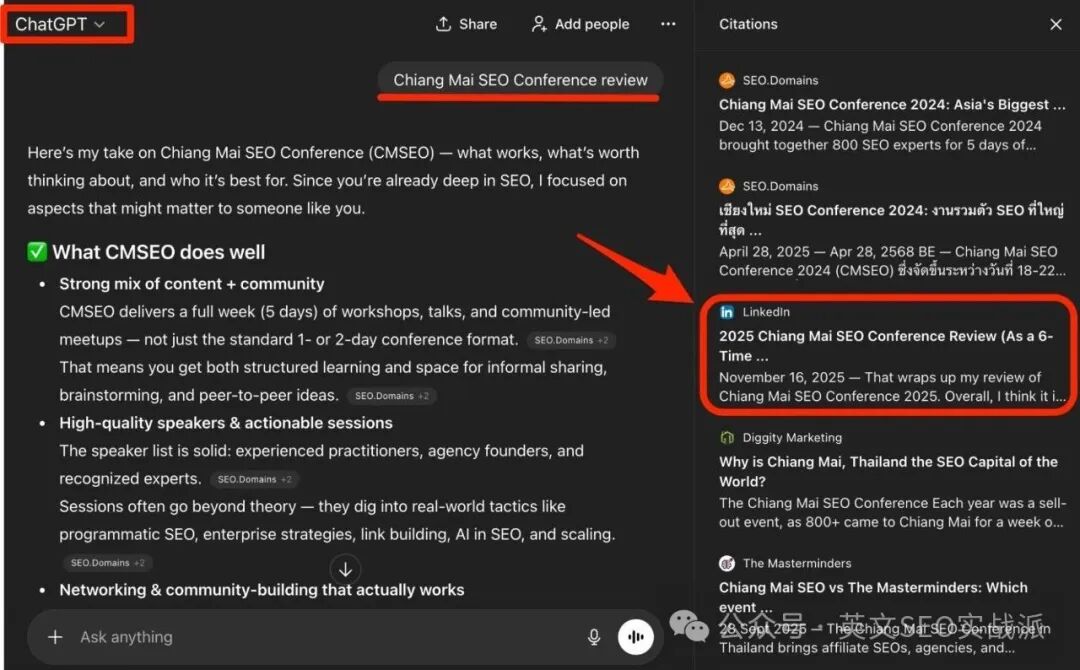Screen dimensions: 1080x670
Task: Click Add people button
Action: point(580,24)
